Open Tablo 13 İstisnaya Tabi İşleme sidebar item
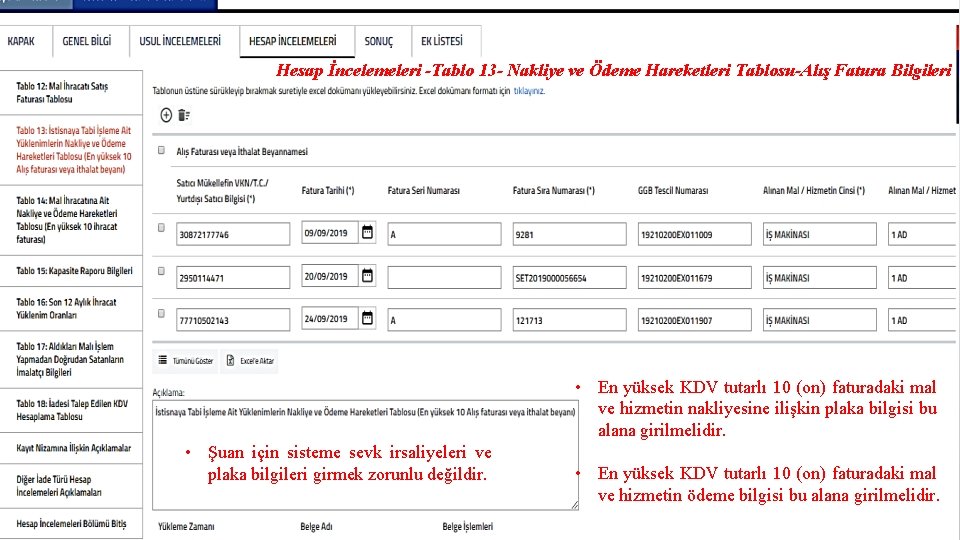This screenshot has width=960, height=540. coord(71,150)
